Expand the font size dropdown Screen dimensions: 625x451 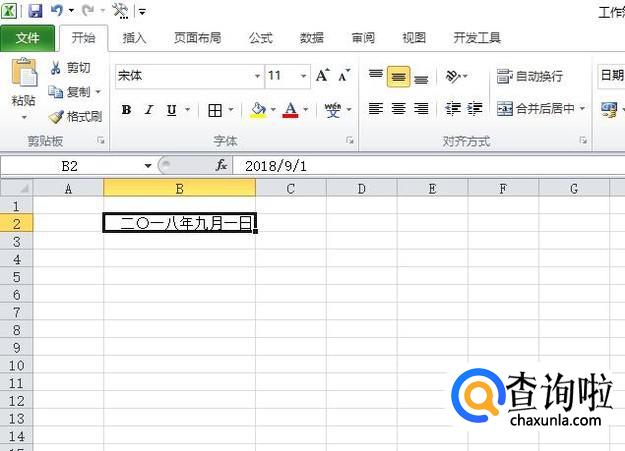pos(302,76)
